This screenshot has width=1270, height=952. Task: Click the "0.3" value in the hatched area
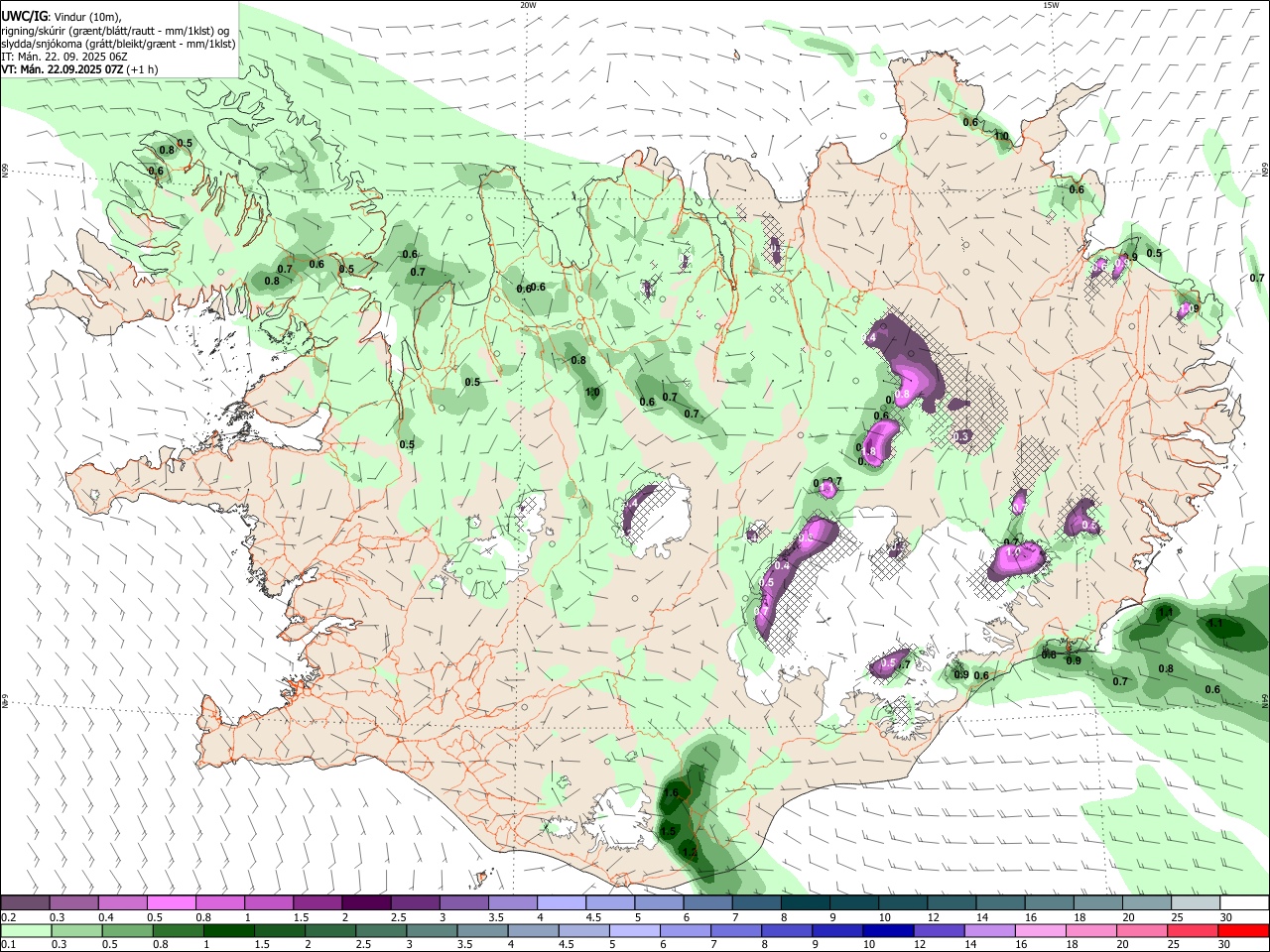[962, 436]
